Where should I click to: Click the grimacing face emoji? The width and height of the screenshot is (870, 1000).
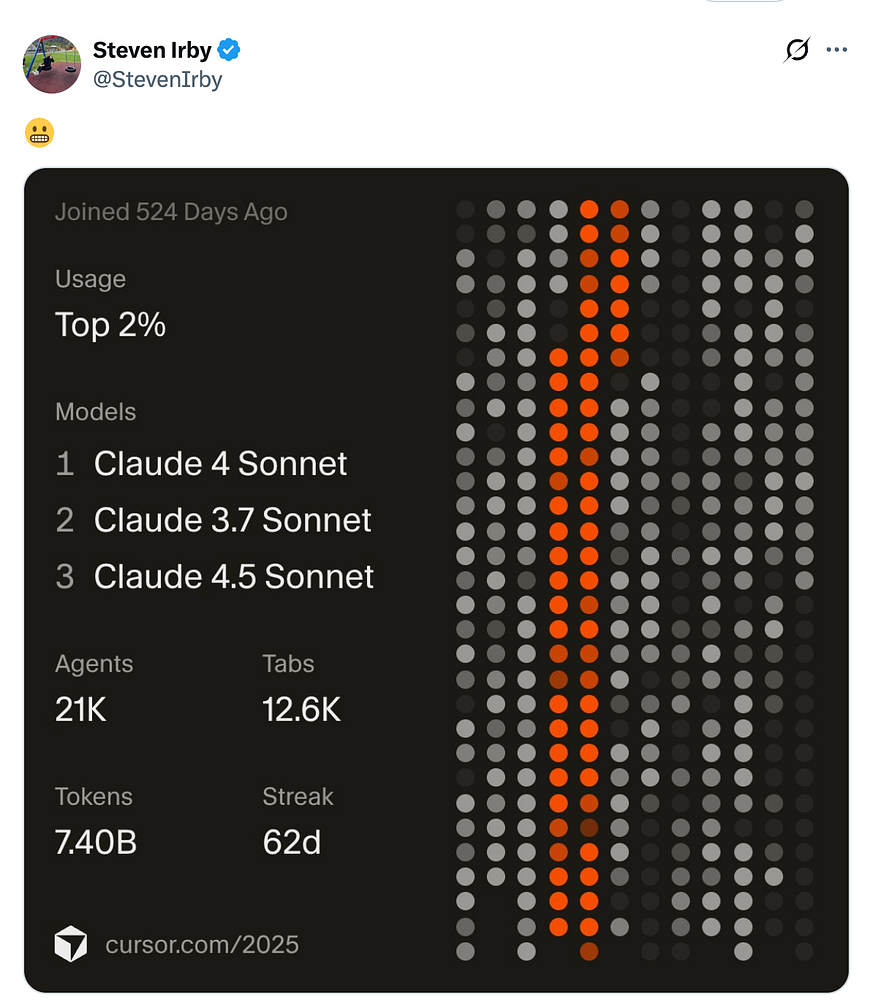pos(39,133)
